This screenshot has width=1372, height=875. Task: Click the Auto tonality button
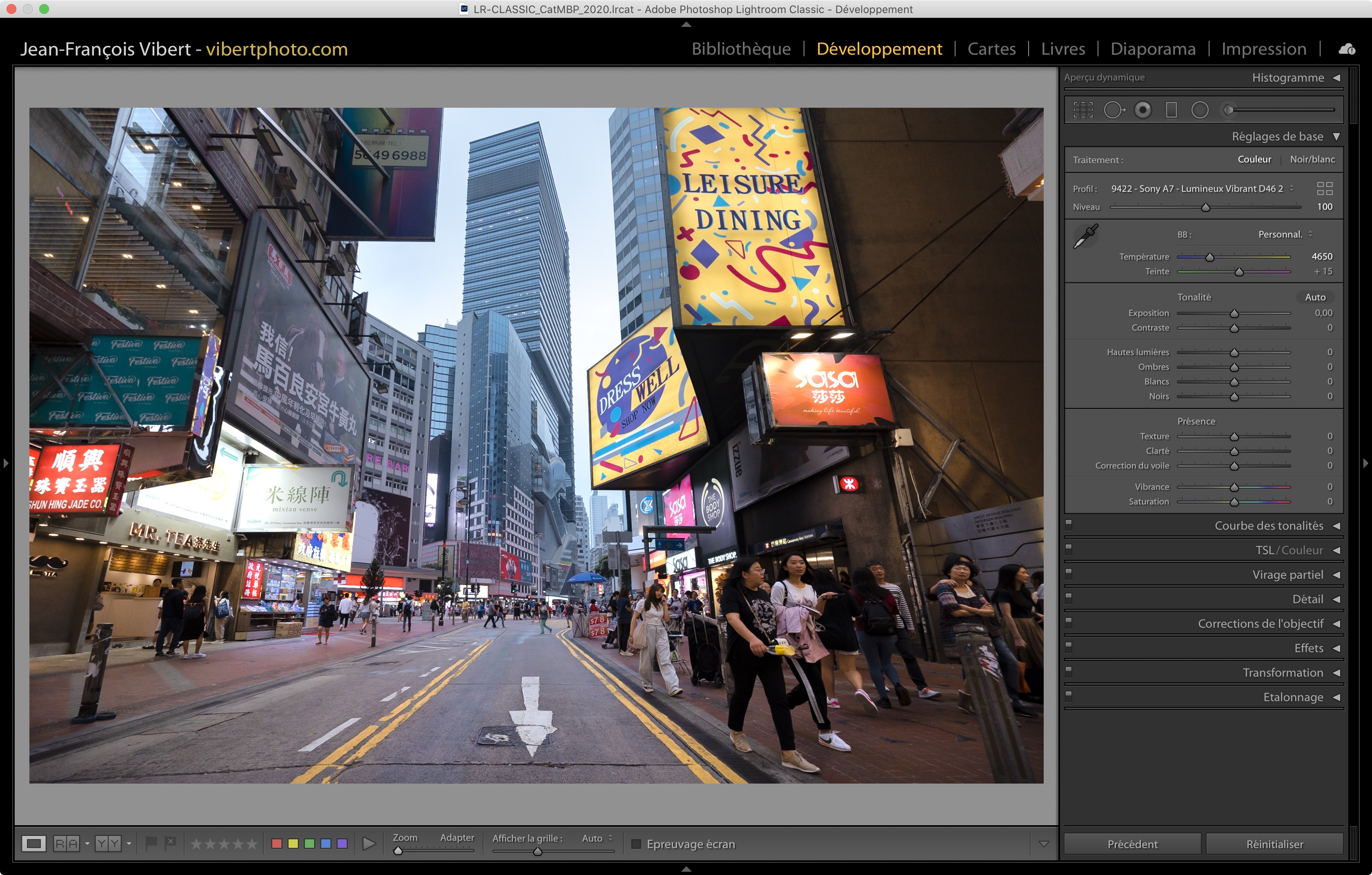click(1315, 297)
